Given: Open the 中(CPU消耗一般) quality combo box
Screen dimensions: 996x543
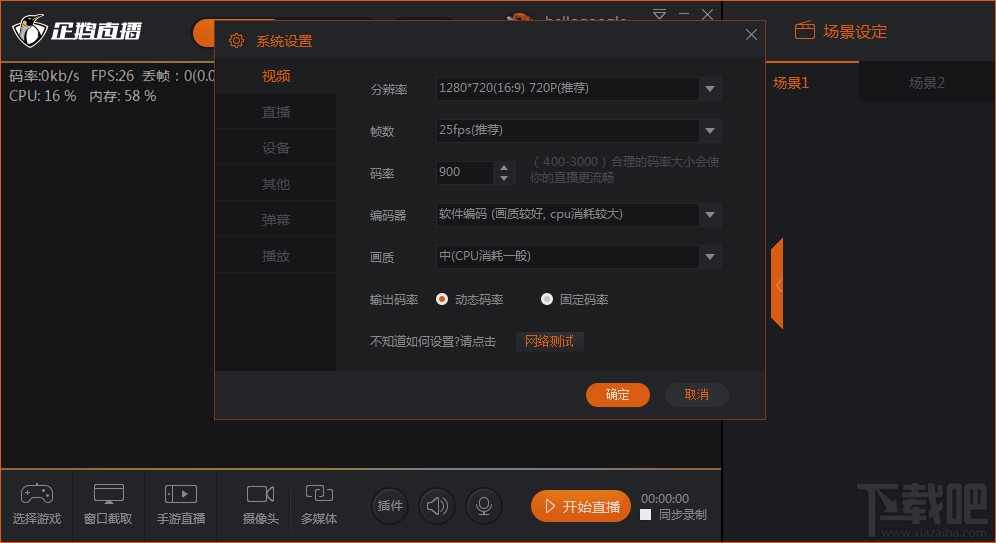Looking at the screenshot, I should click(579, 257).
